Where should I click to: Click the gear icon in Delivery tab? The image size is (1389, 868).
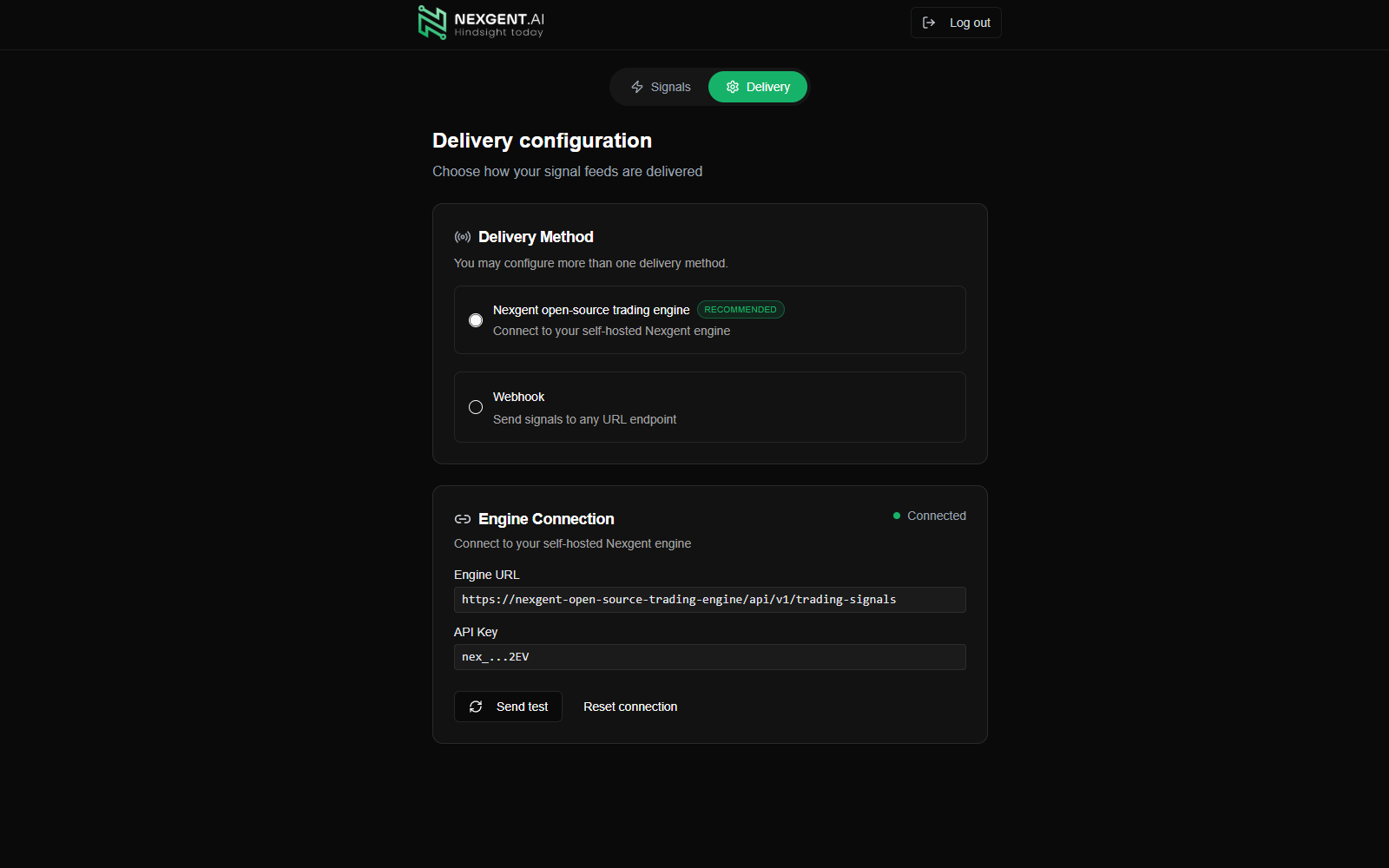[733, 87]
